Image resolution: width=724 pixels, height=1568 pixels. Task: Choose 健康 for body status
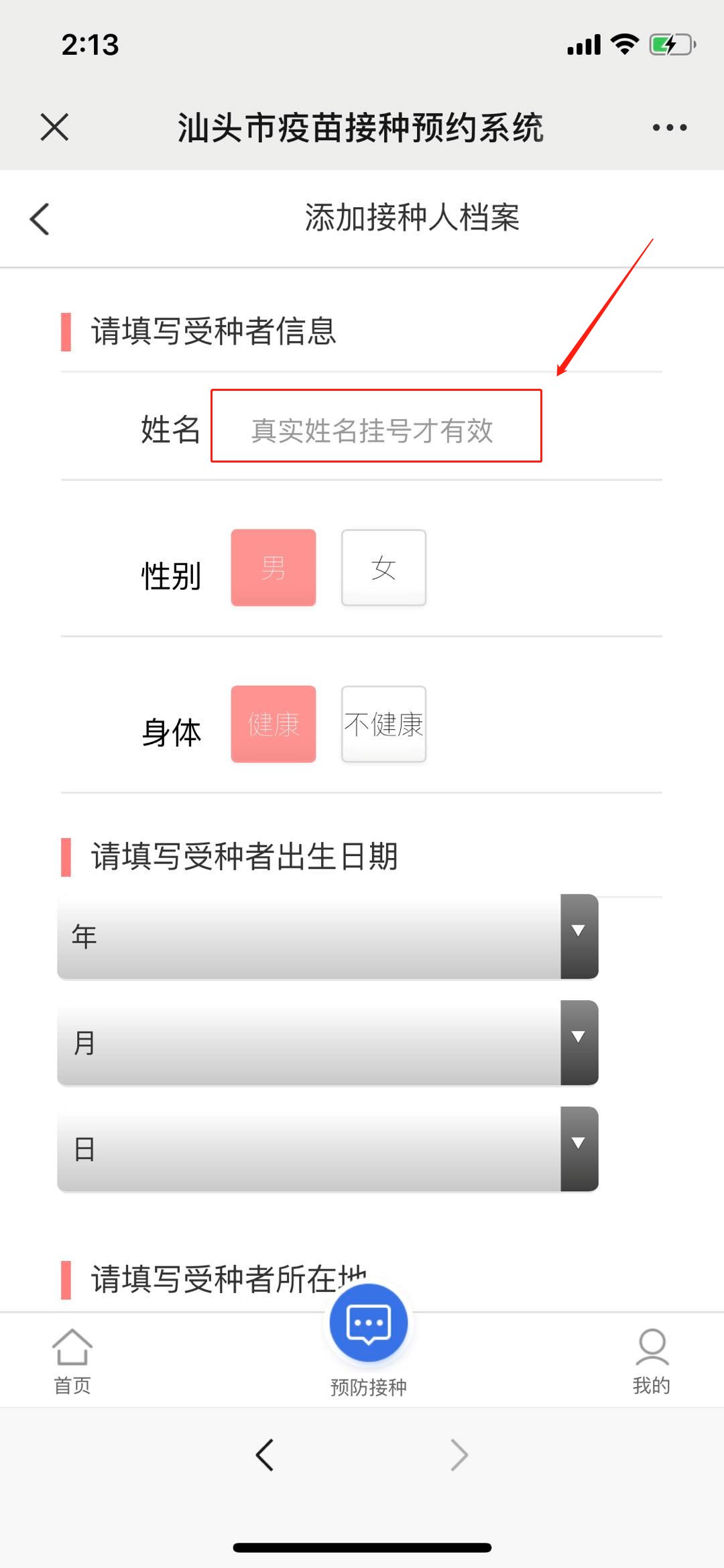pyautogui.click(x=274, y=724)
